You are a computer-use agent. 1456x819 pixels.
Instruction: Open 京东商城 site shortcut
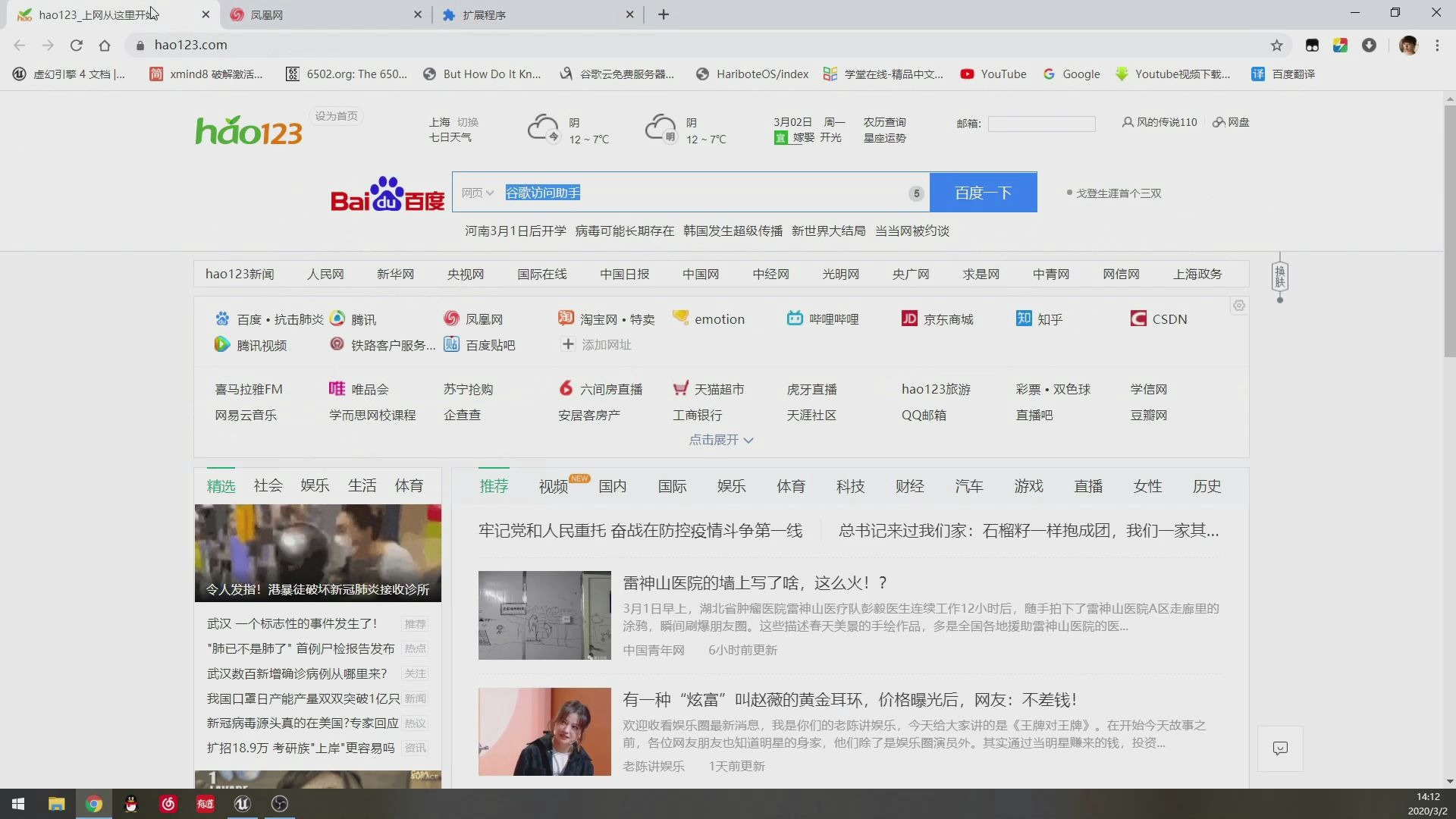click(937, 319)
